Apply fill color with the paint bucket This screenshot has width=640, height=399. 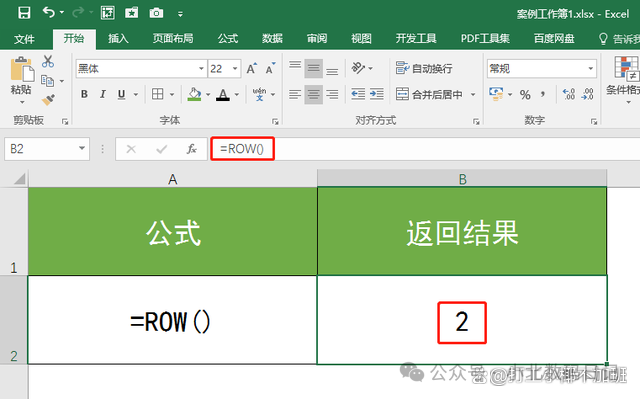[x=194, y=94]
